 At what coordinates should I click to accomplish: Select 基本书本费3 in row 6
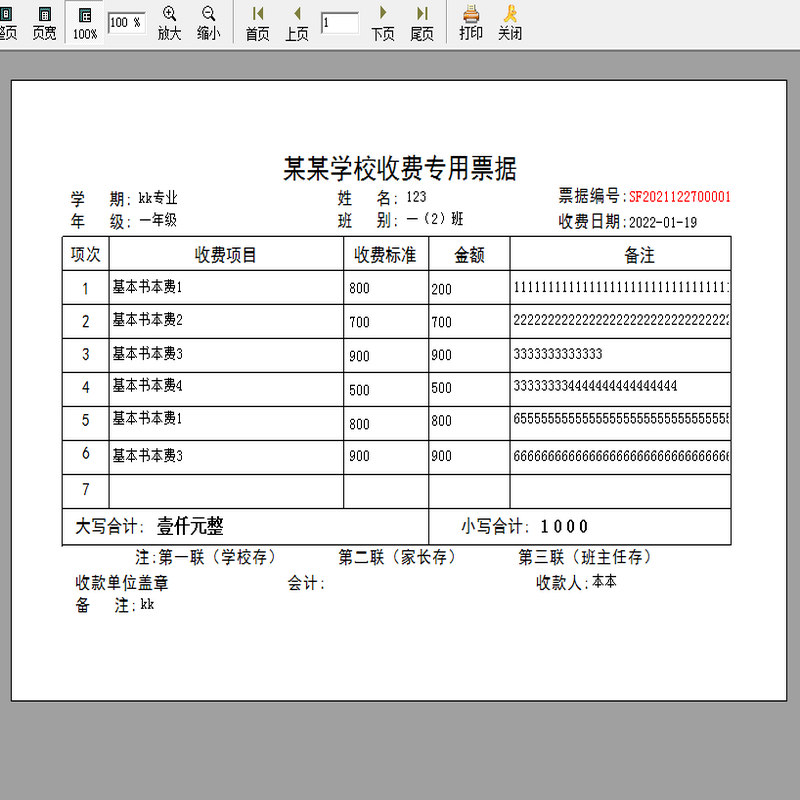(147, 455)
